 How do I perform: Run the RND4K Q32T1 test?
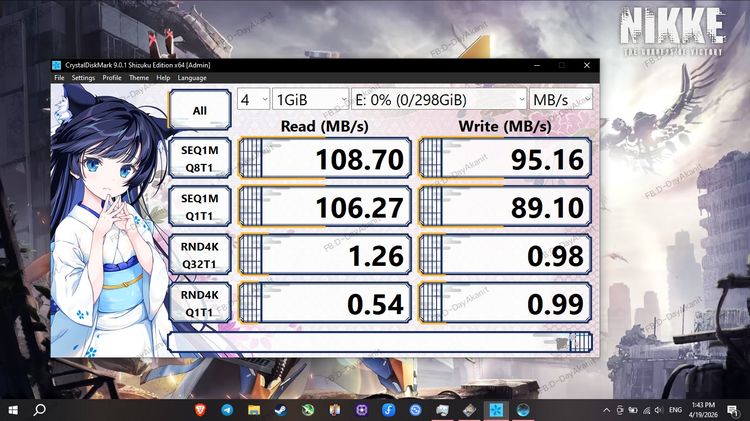(x=199, y=255)
